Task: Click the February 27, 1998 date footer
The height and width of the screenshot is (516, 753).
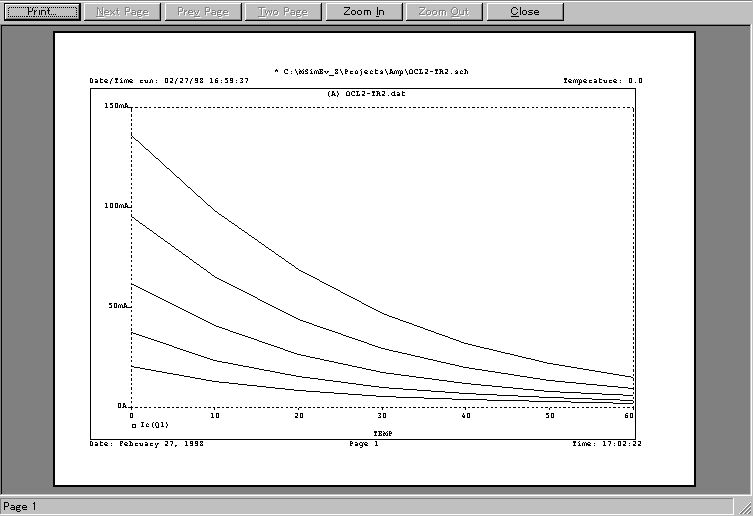Action: tap(146, 443)
